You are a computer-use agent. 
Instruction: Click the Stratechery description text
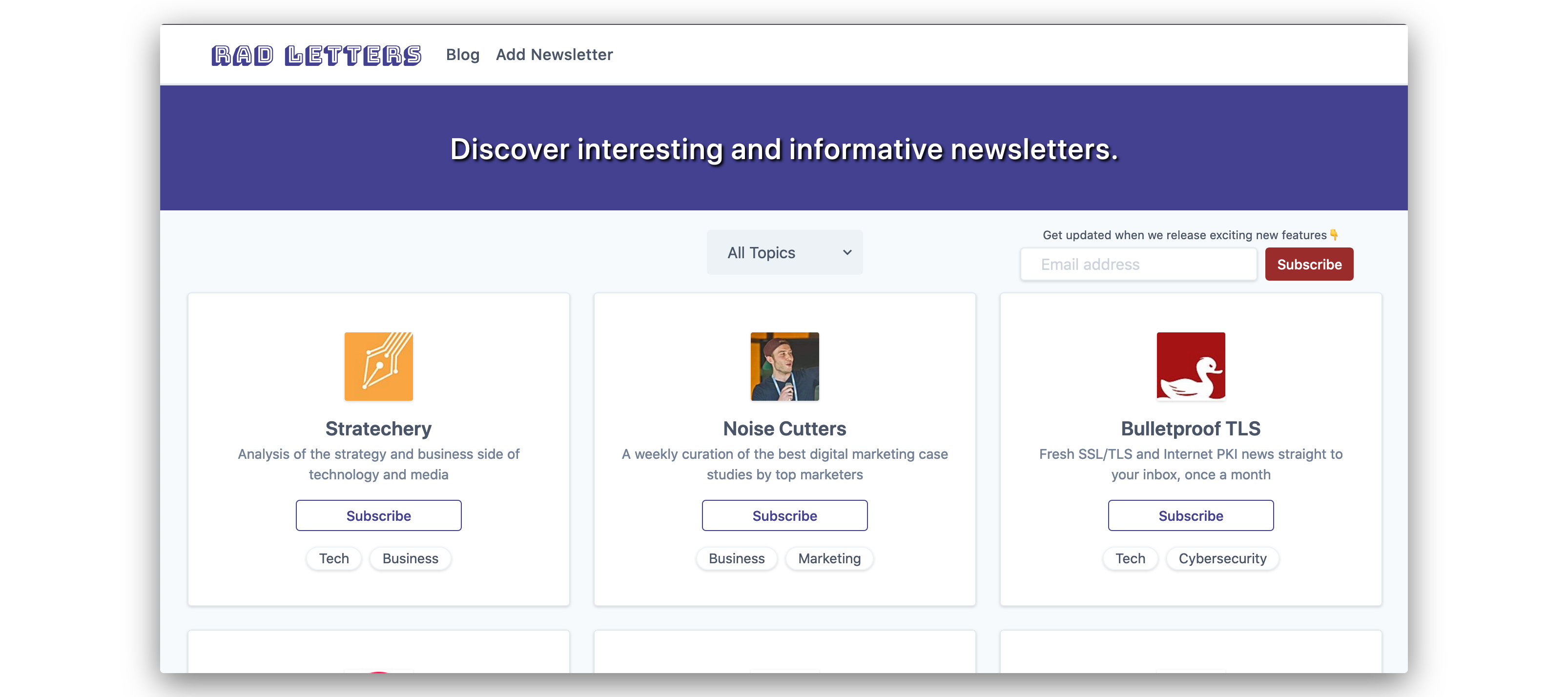click(x=379, y=465)
